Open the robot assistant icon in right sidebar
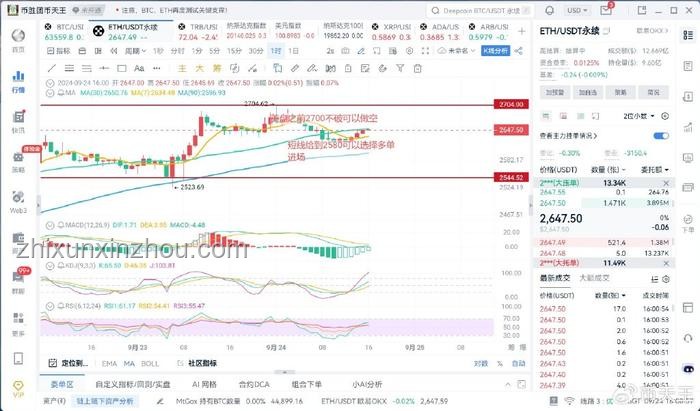 tap(688, 369)
